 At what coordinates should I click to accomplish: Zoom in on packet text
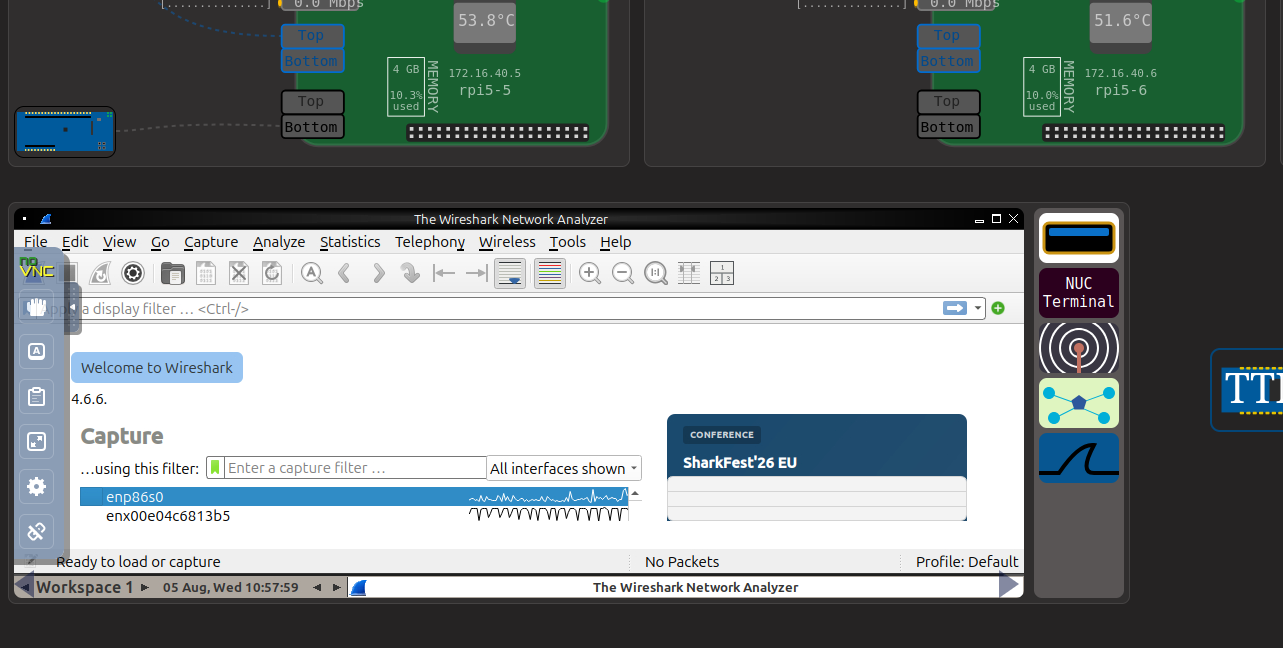[x=590, y=273]
